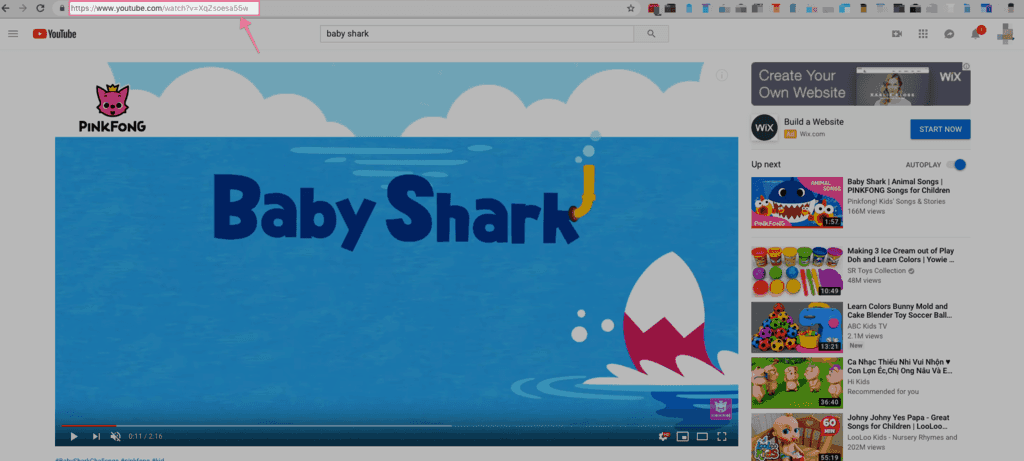Click the Pinkfong channel watermark in player
This screenshot has width=1024, height=461.
pyautogui.click(x=720, y=409)
